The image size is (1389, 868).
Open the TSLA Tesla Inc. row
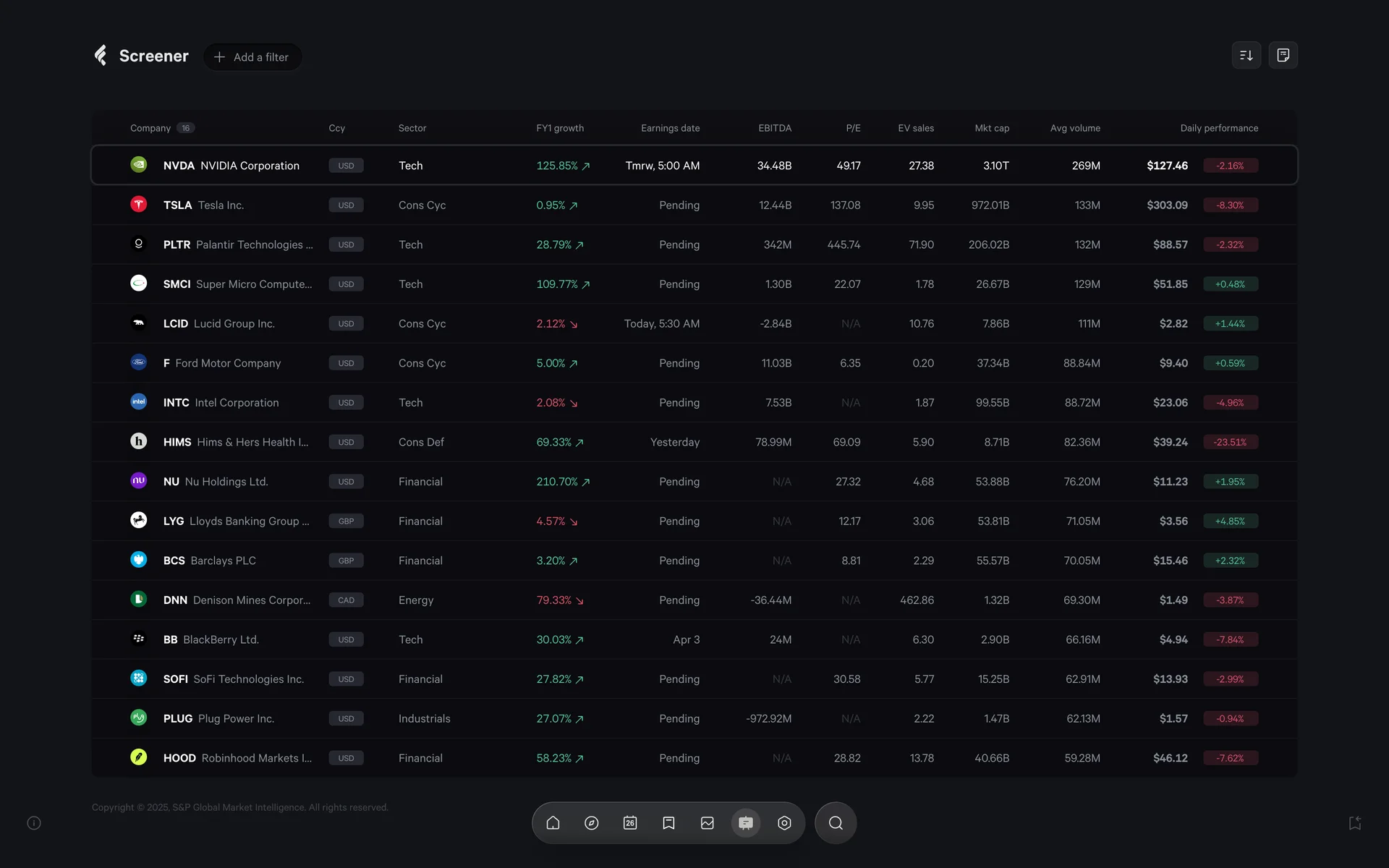tap(203, 205)
